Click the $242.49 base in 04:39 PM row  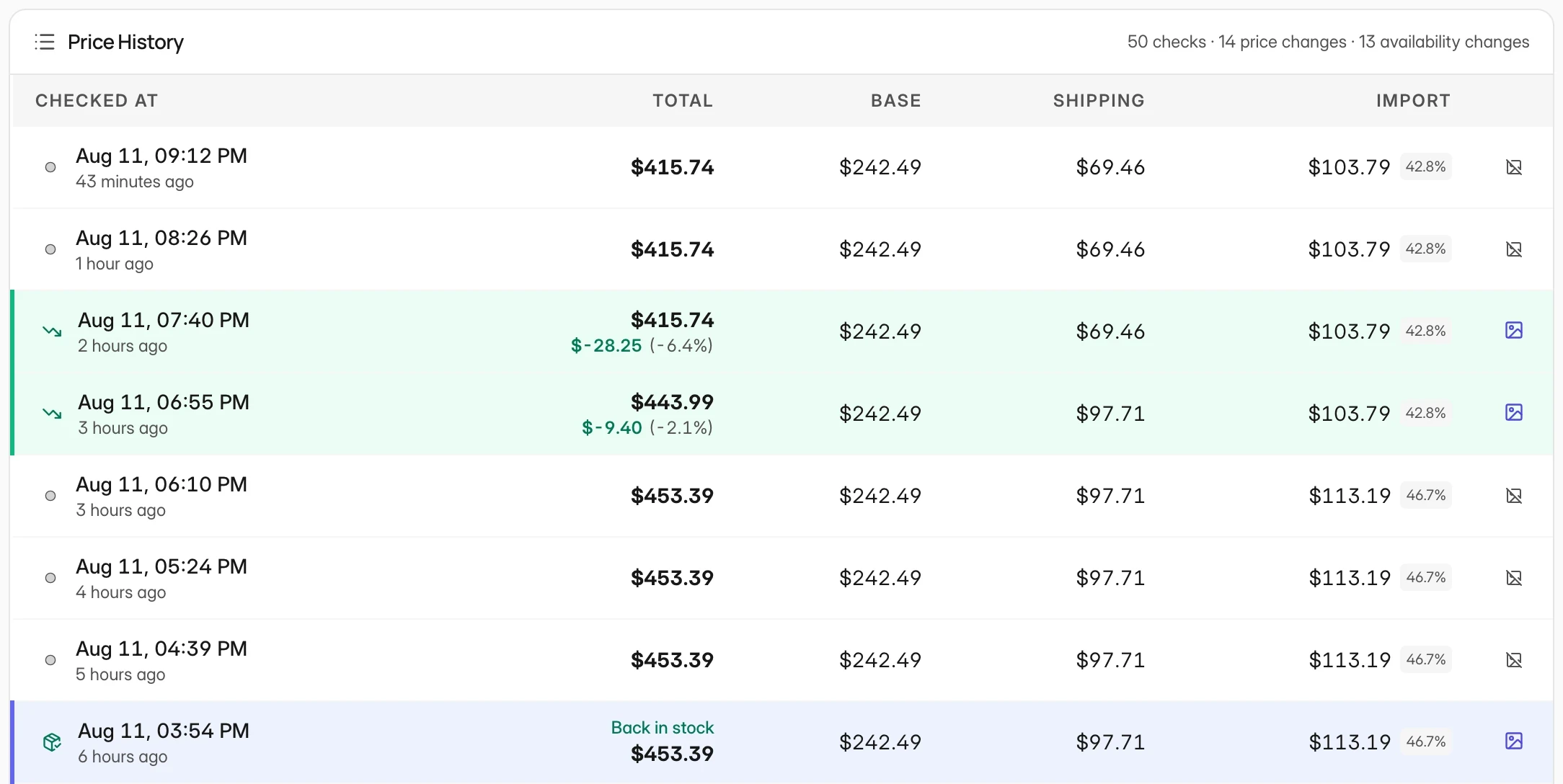[880, 660]
